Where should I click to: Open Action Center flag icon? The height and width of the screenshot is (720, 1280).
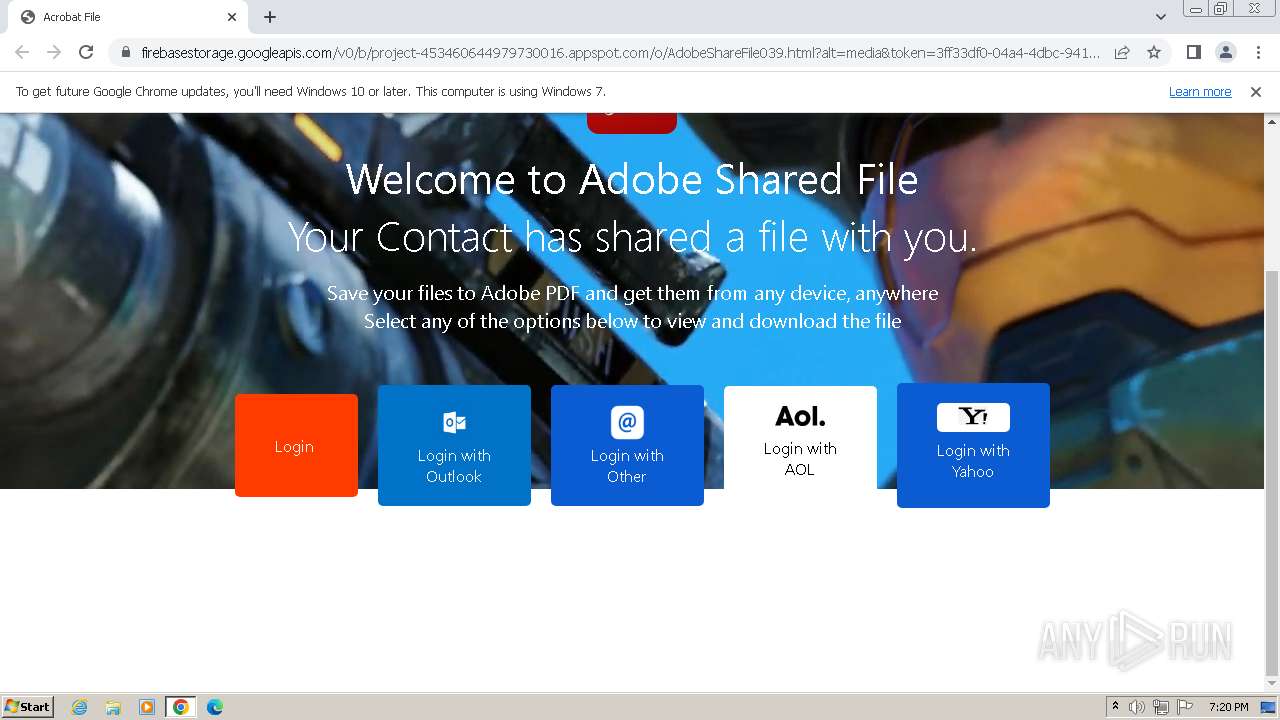[1185, 707]
